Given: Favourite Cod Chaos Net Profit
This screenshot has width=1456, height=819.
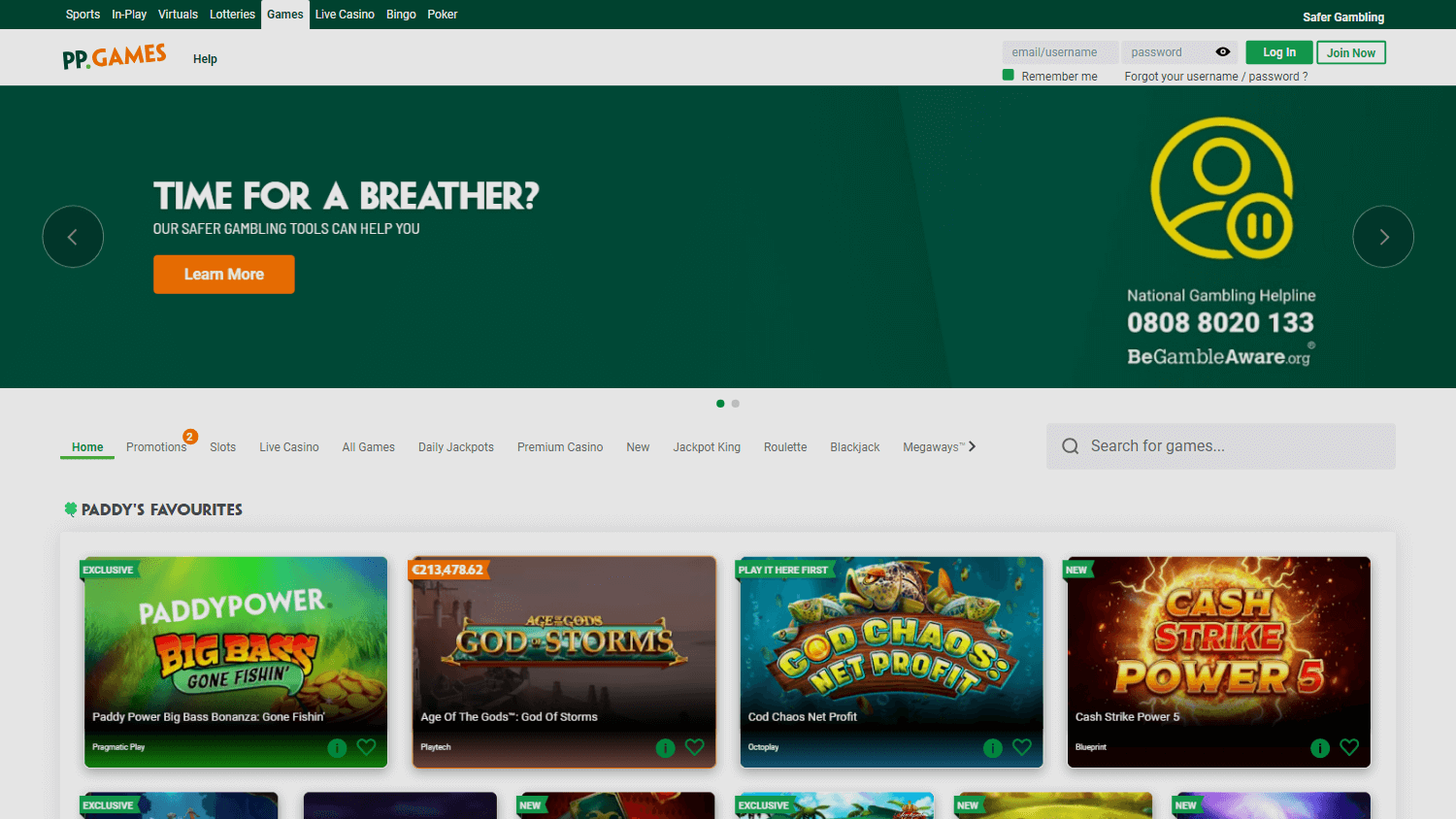Looking at the screenshot, I should (x=1022, y=747).
